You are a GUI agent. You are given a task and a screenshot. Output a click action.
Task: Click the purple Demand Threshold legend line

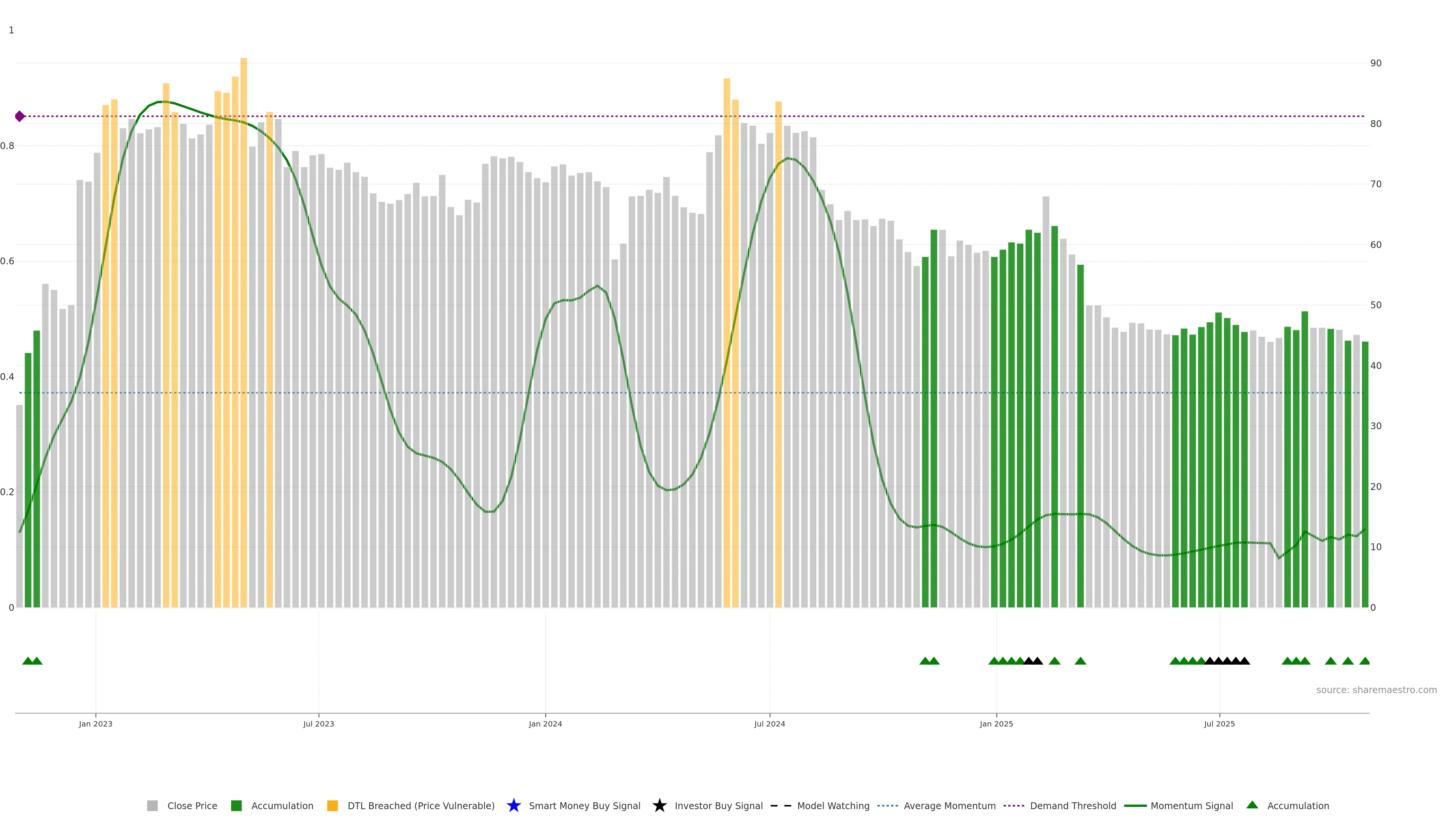[x=1014, y=805]
